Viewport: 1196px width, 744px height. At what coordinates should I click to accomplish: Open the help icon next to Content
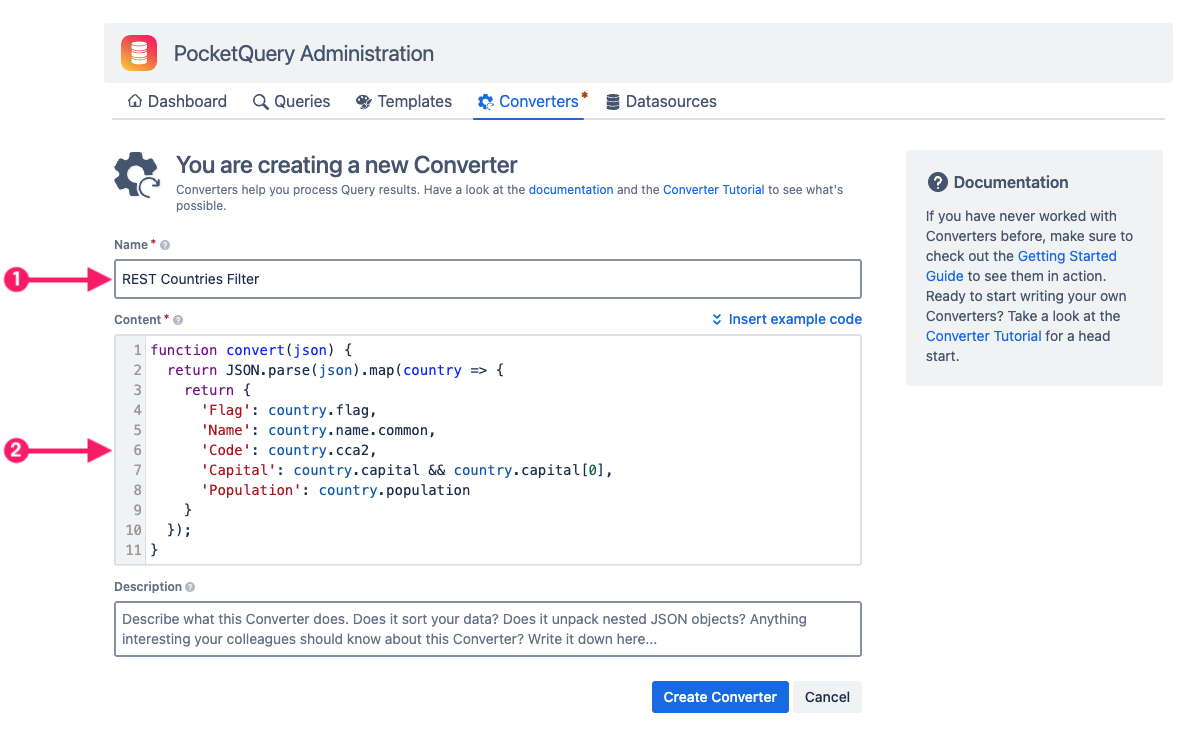pos(178,319)
